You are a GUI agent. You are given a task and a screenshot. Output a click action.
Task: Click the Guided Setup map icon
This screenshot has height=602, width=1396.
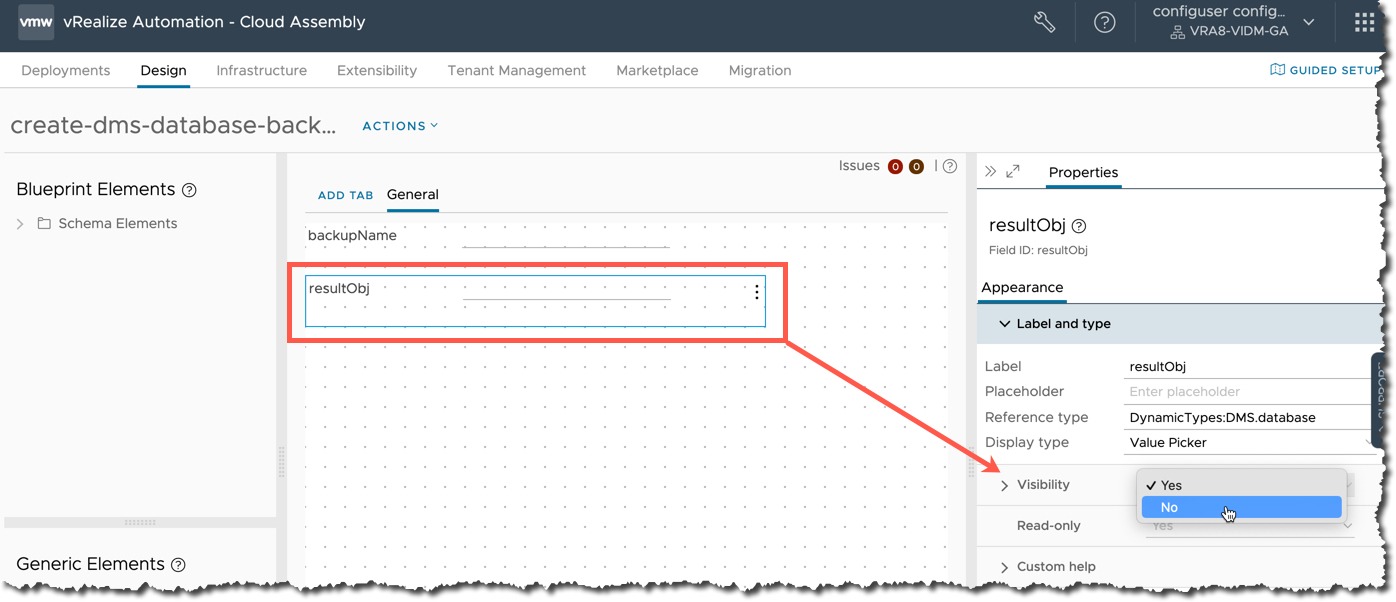pyautogui.click(x=1277, y=70)
